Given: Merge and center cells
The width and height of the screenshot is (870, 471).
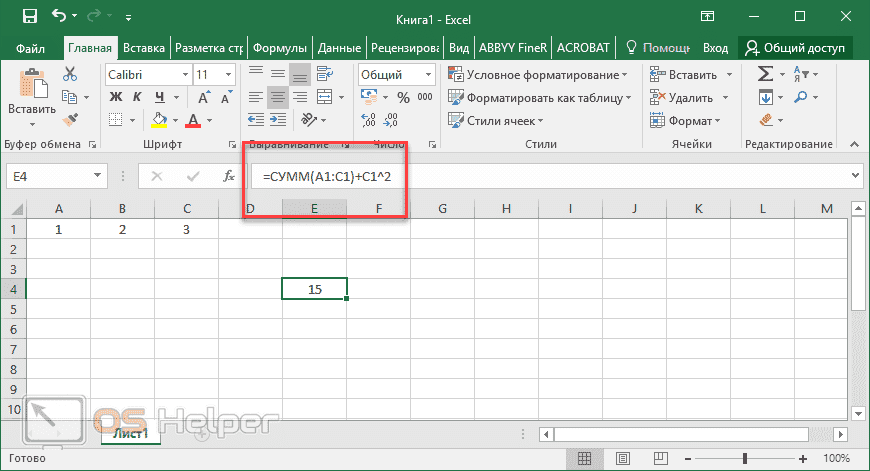Looking at the screenshot, I should (x=325, y=98).
